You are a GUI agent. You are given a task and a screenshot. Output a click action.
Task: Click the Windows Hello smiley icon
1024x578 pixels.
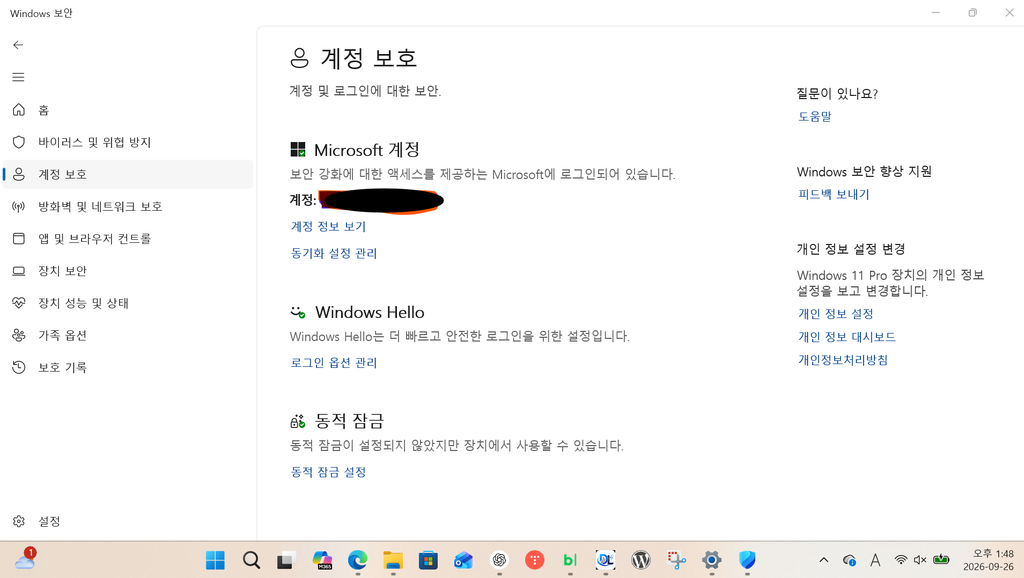tap(298, 312)
